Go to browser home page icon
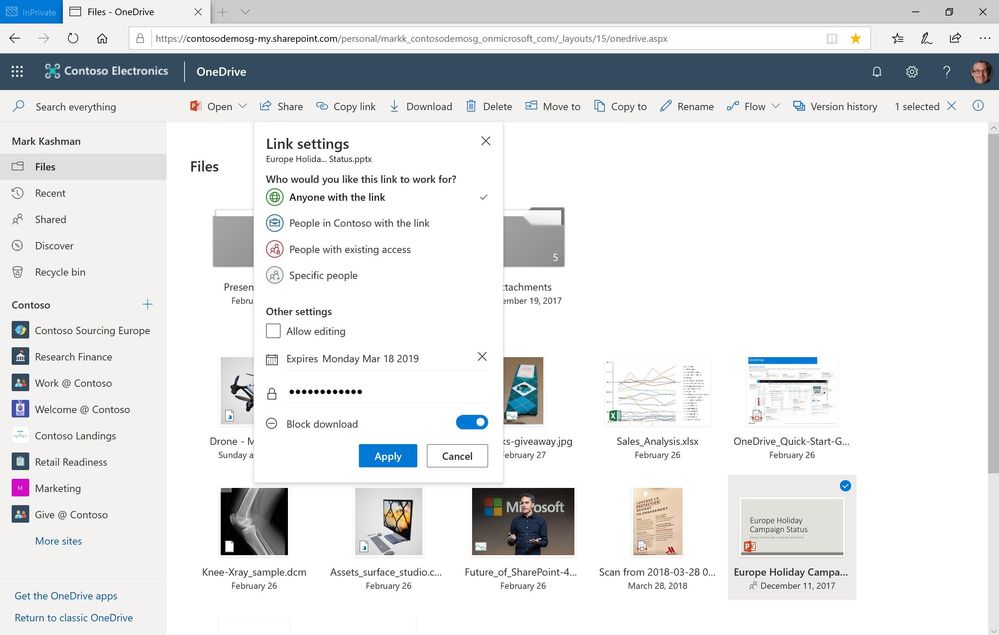Viewport: 999px width, 635px height. coord(102,38)
